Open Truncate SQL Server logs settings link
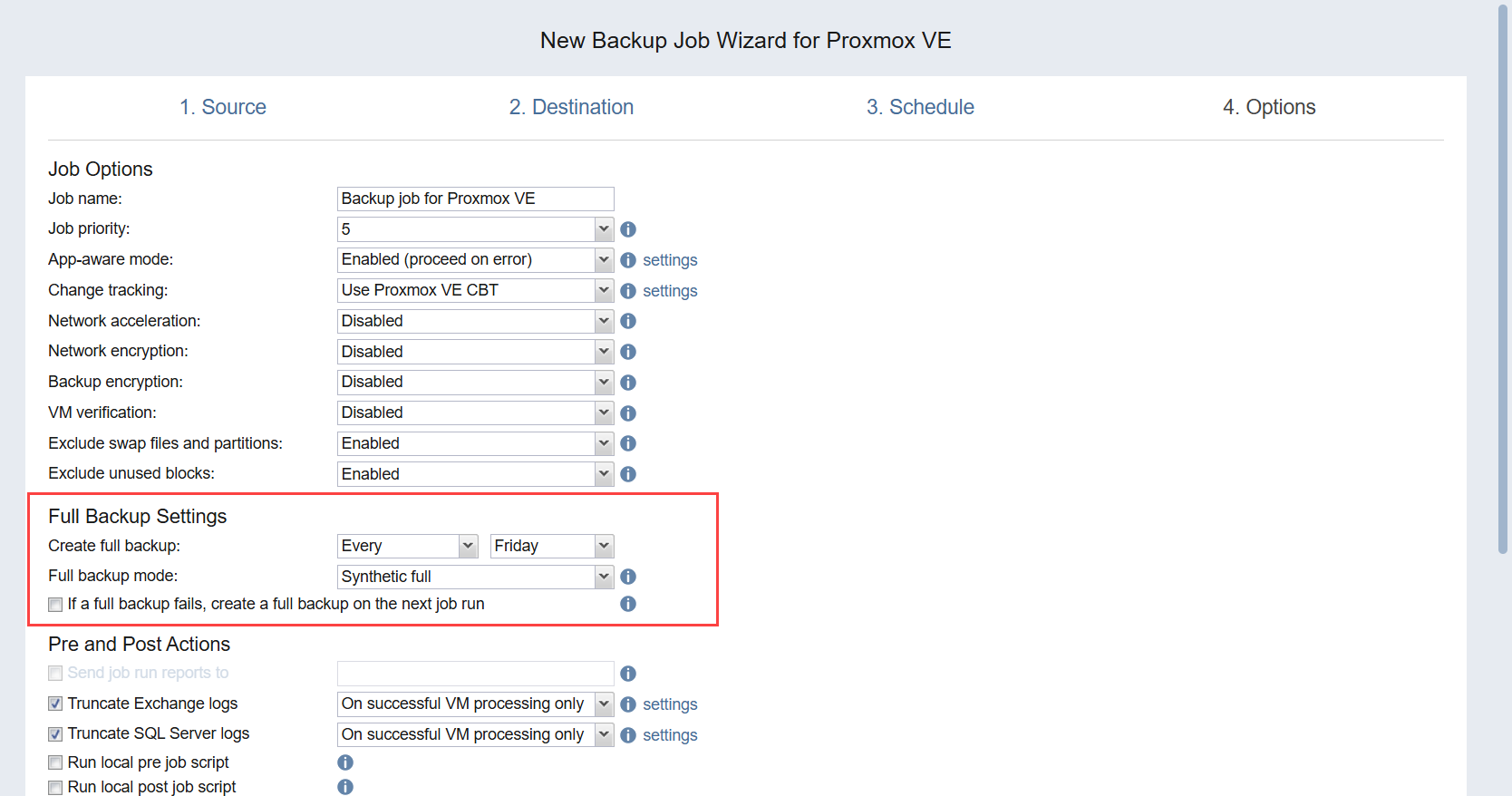The height and width of the screenshot is (796, 1512). pyautogui.click(x=670, y=735)
